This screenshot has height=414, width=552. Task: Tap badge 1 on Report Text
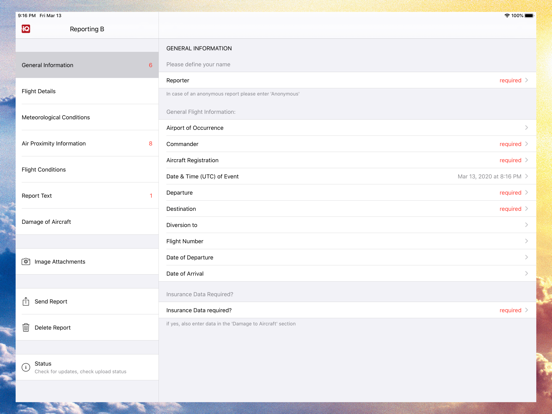(x=151, y=195)
